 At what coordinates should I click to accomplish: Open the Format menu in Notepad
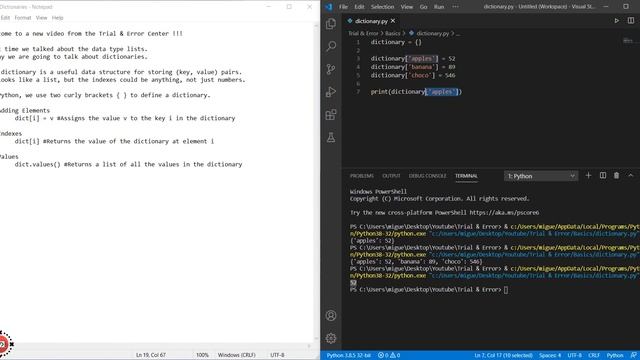23,18
